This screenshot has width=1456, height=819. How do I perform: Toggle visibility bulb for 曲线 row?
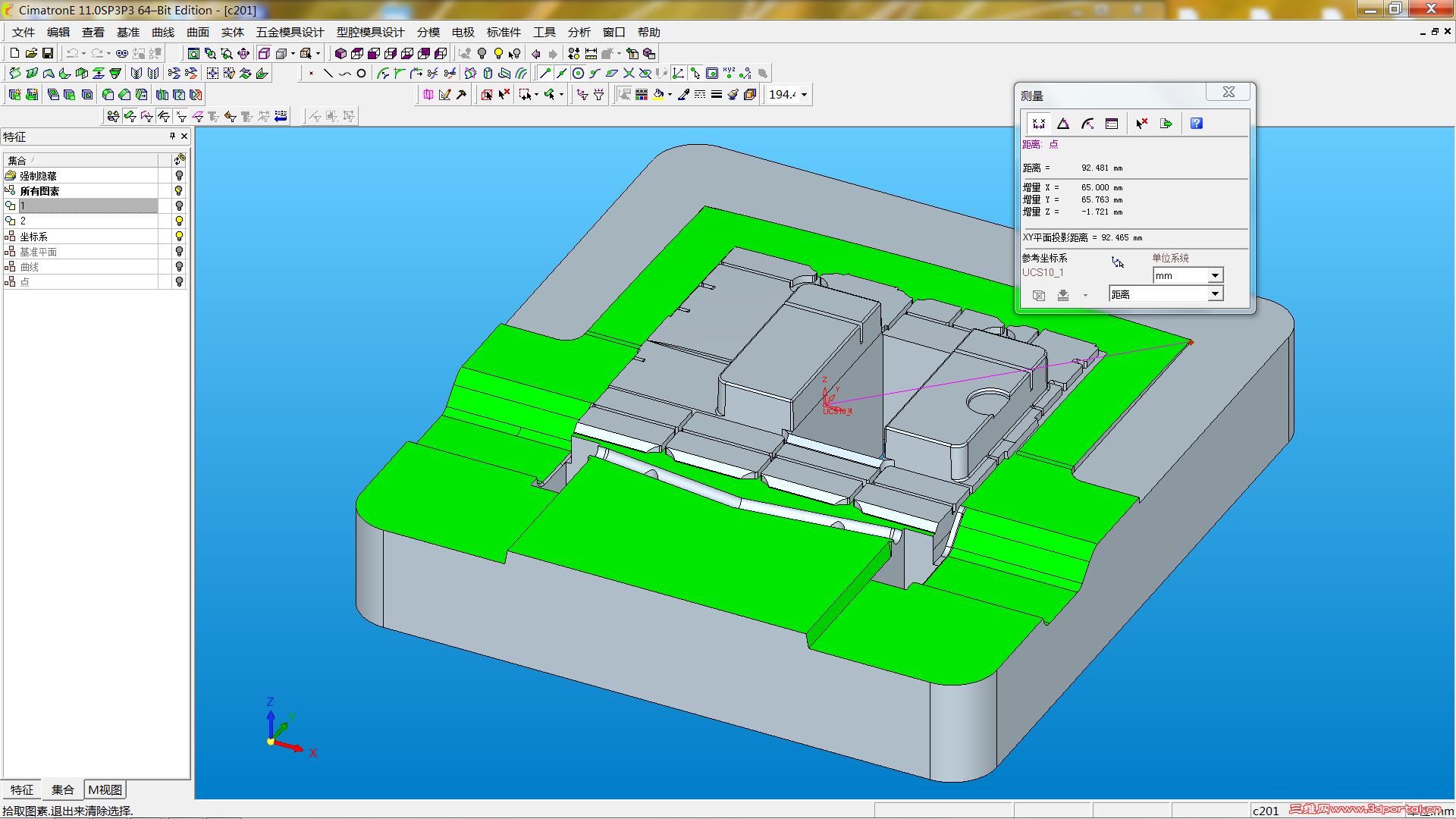click(x=179, y=266)
